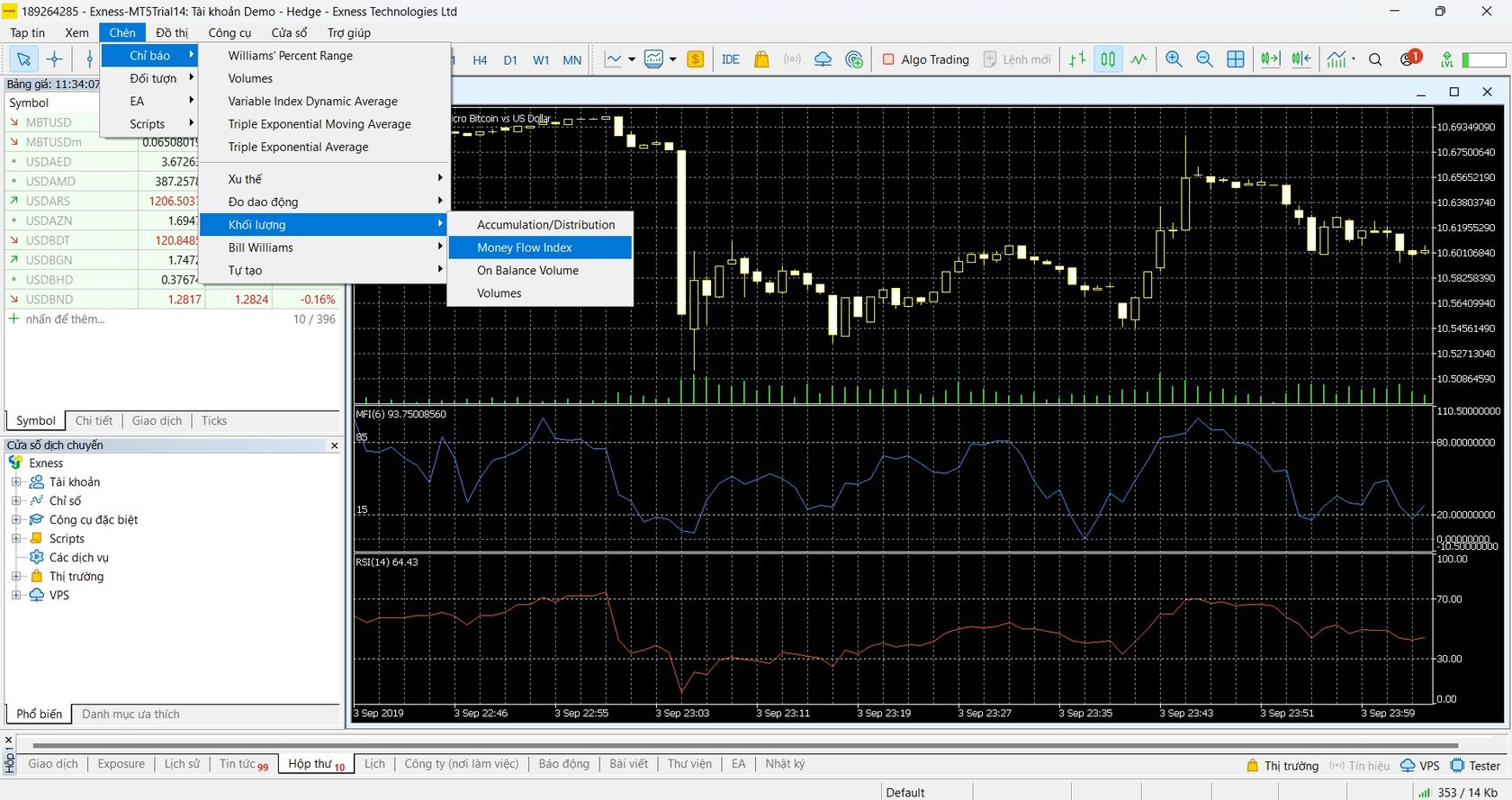This screenshot has width=1512, height=800.
Task: Click the zoom out magnifier icon
Action: [1204, 59]
